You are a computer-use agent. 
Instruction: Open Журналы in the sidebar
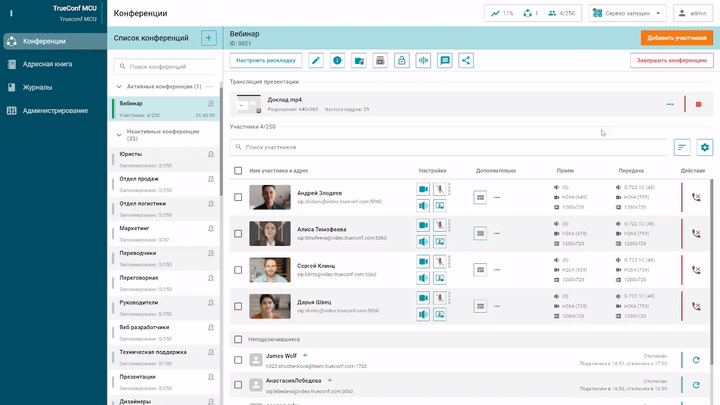pyautogui.click(x=54, y=87)
